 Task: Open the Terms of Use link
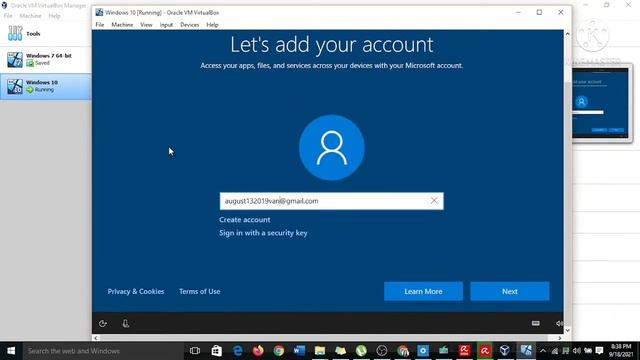tap(200, 291)
